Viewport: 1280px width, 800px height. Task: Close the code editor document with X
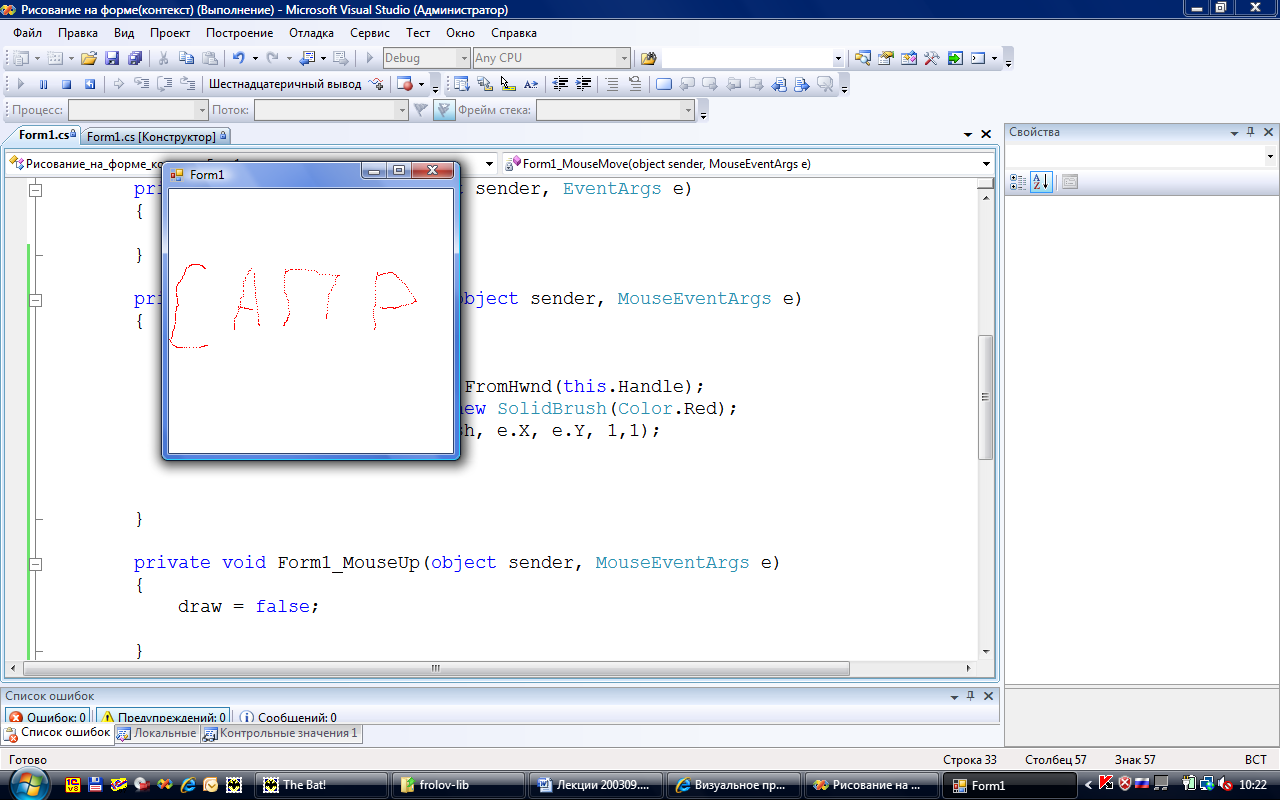coord(986,133)
